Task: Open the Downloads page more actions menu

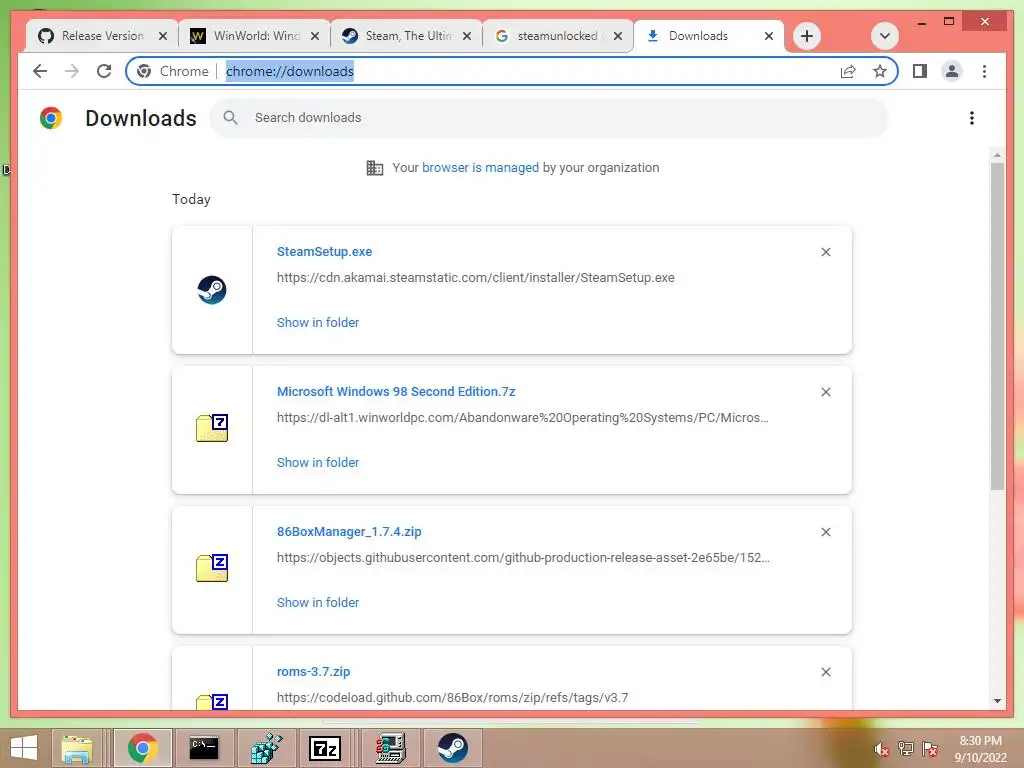Action: [972, 118]
